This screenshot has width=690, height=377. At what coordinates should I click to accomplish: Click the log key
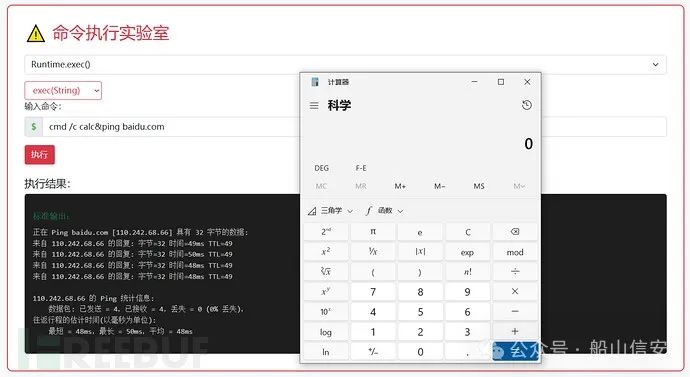tap(326, 332)
